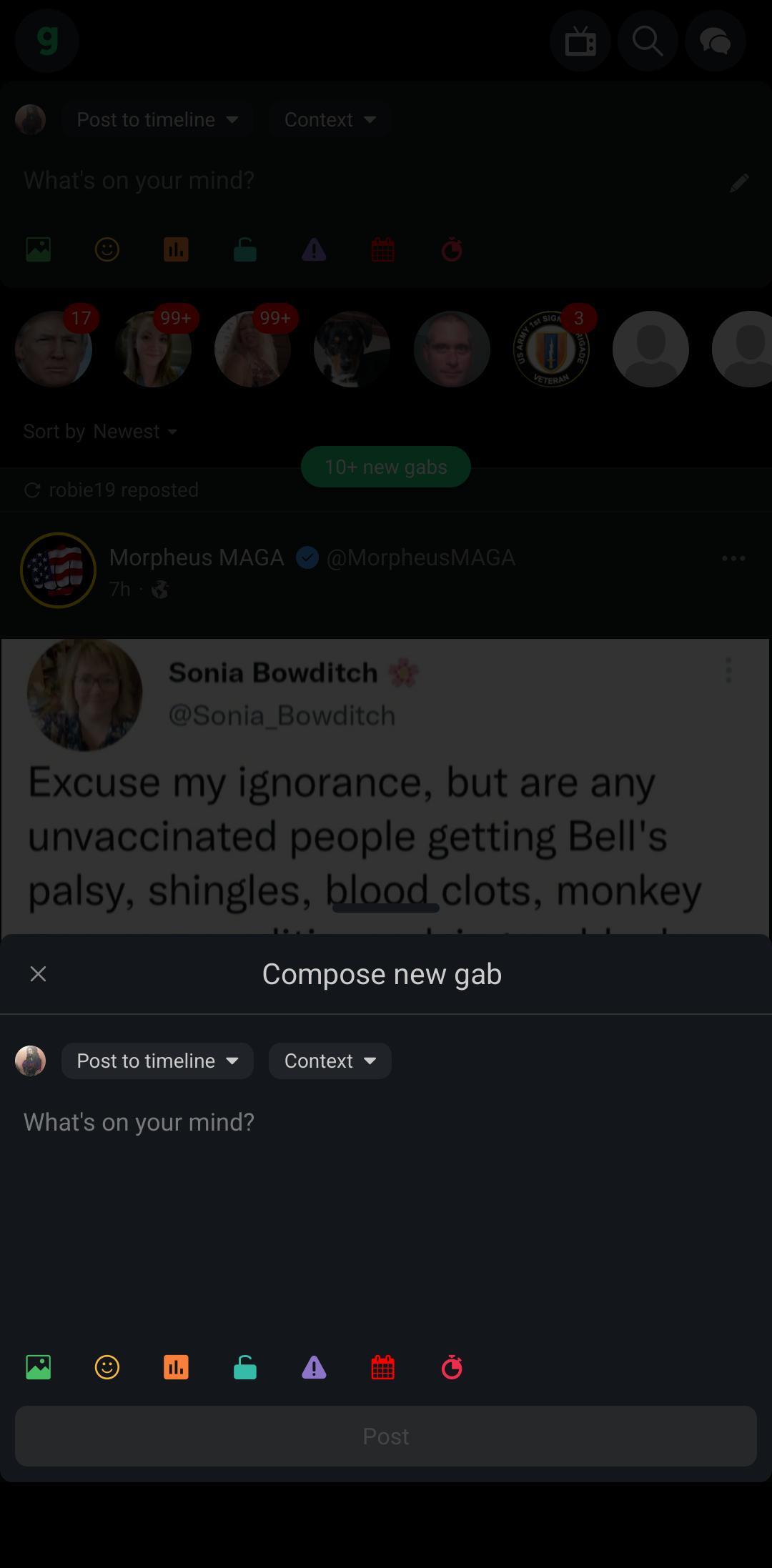772x1568 pixels.
Task: Open the Post to timeline dropdown
Action: 157,1061
